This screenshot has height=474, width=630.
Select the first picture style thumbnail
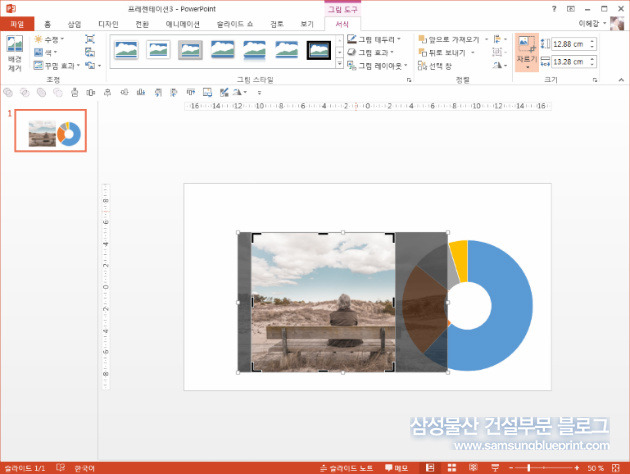pyautogui.click(x=126, y=50)
